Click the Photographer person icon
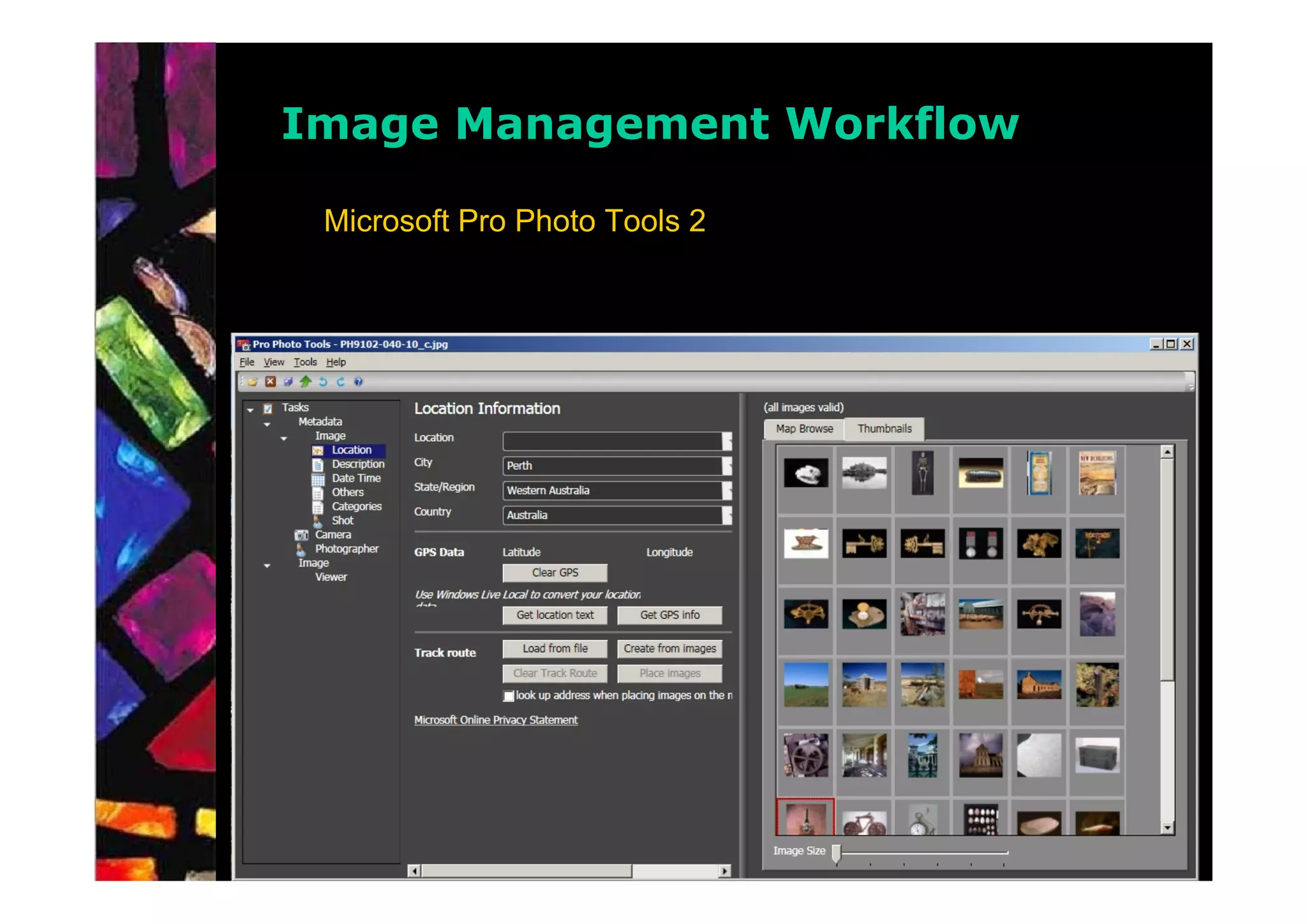1307x924 pixels. (301, 549)
